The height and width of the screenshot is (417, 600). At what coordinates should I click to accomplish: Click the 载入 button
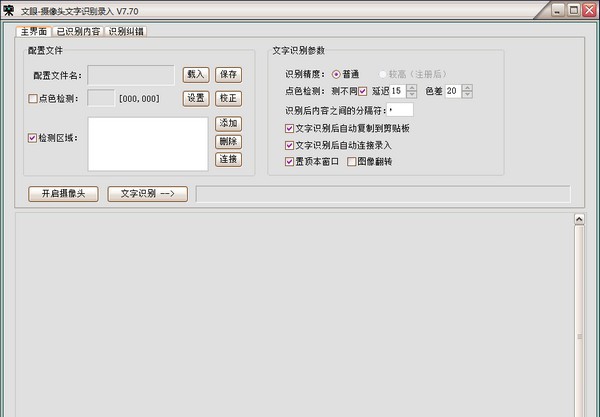(196, 75)
